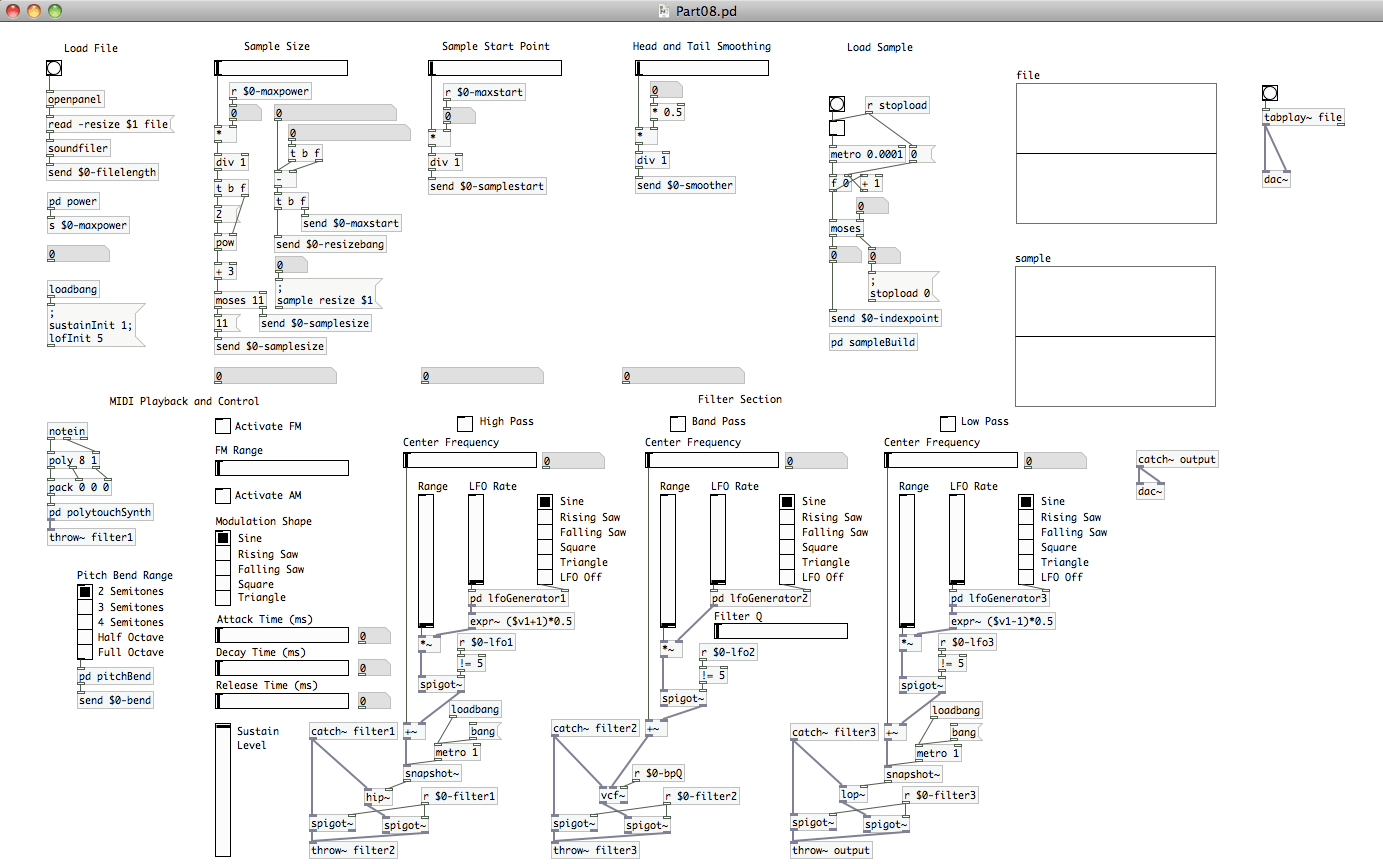This screenshot has width=1383, height=864.
Task: Enable the Activate FM checkbox
Action: coord(223,426)
